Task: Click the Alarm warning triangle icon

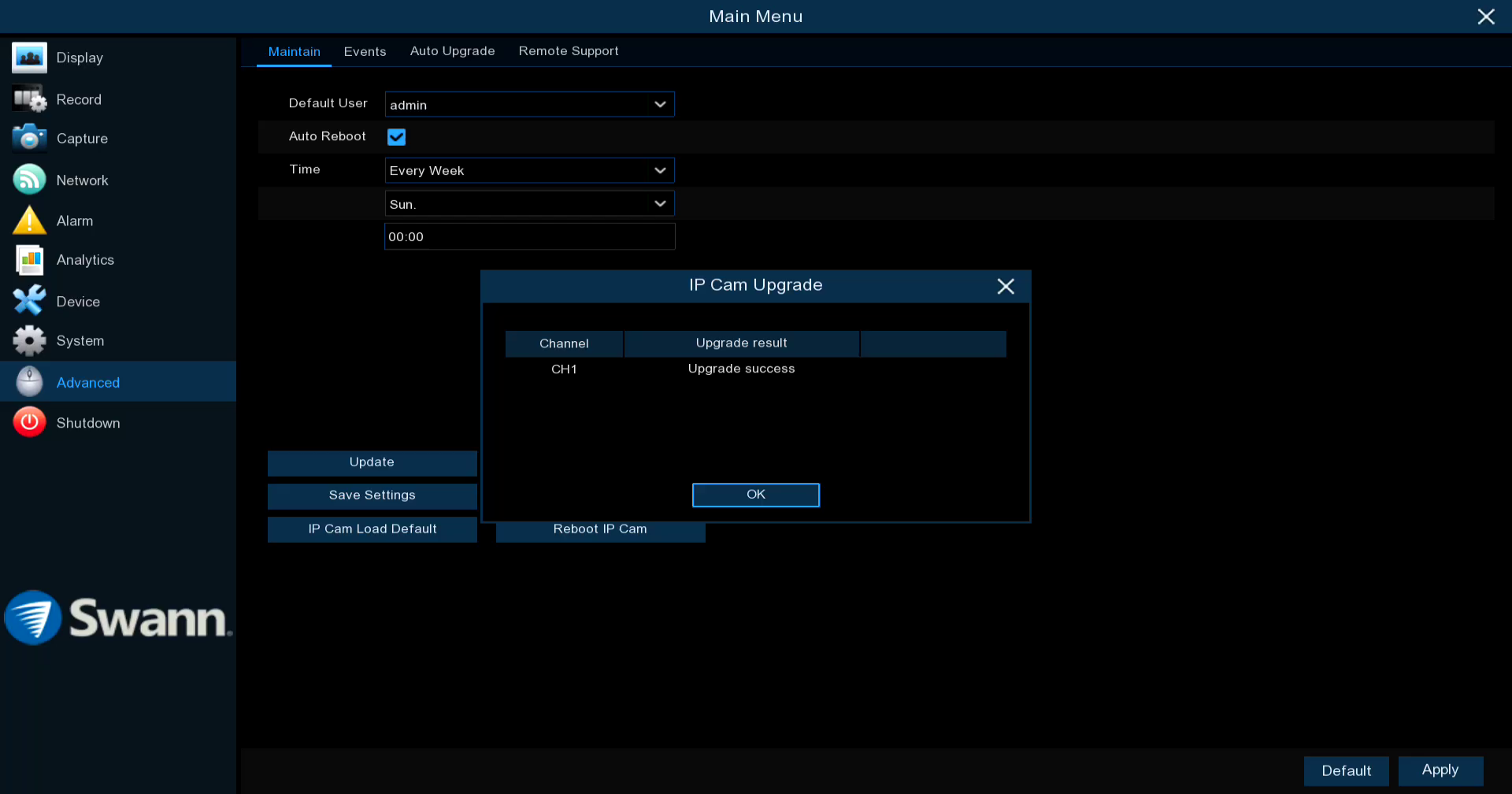Action: tap(29, 221)
